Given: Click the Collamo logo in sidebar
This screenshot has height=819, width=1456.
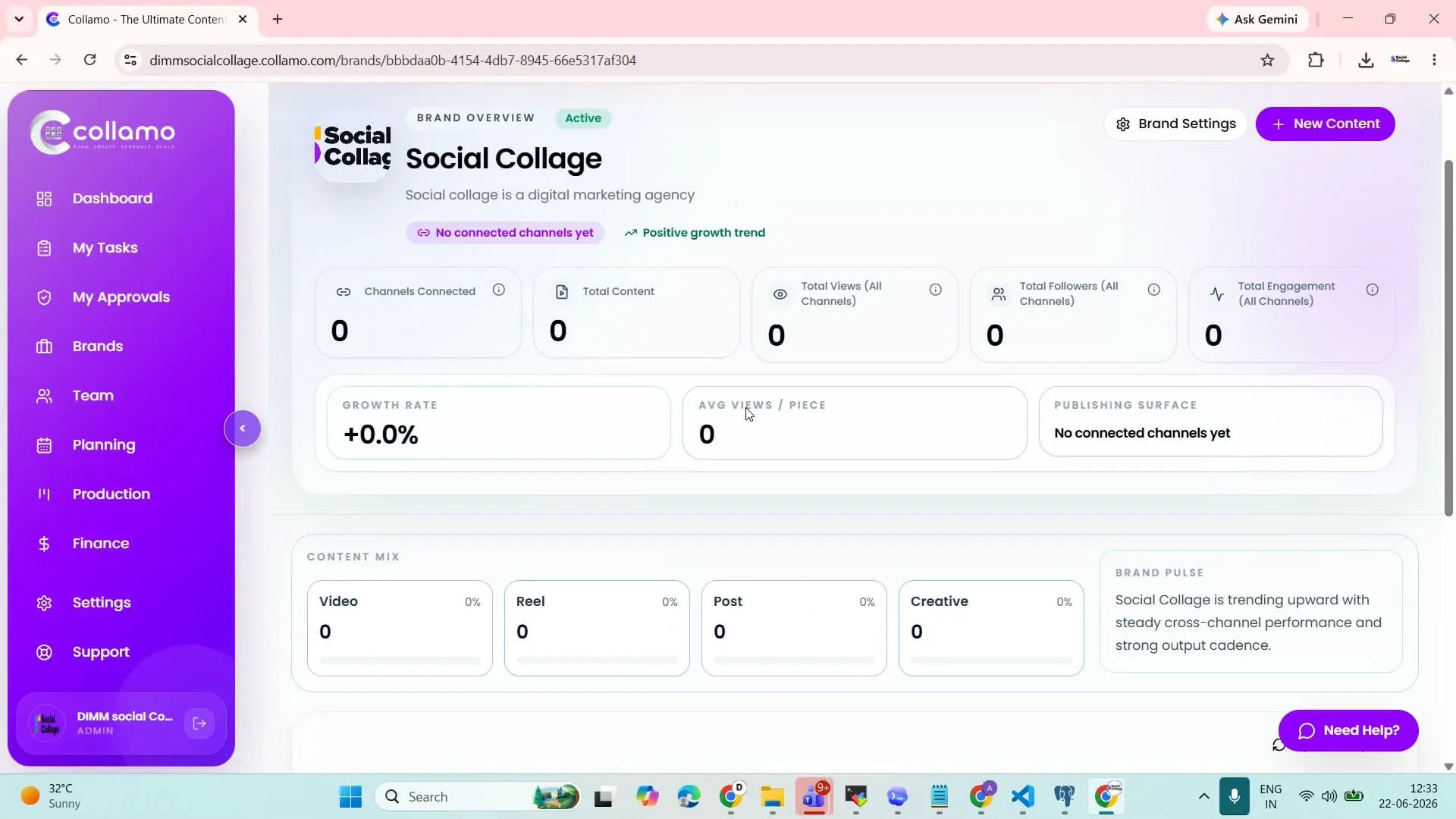Looking at the screenshot, I should tap(102, 133).
